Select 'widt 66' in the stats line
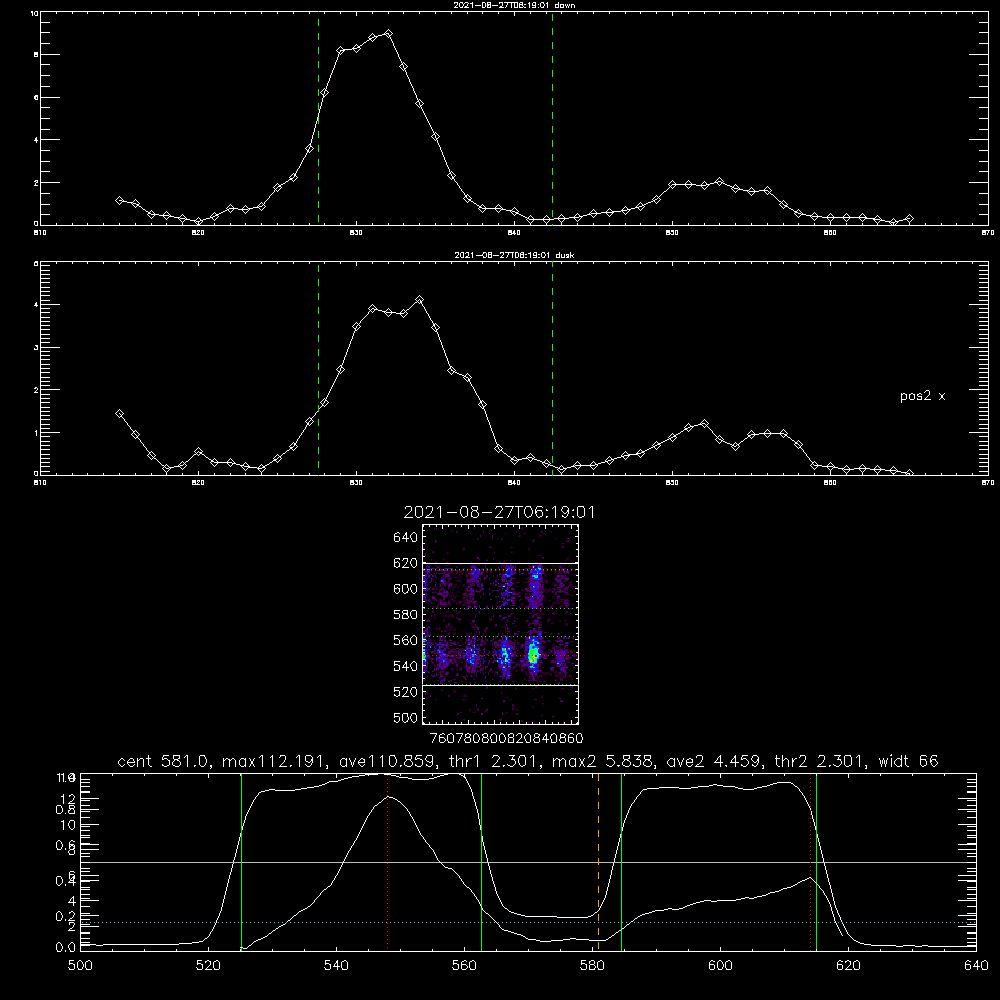 click(x=908, y=761)
